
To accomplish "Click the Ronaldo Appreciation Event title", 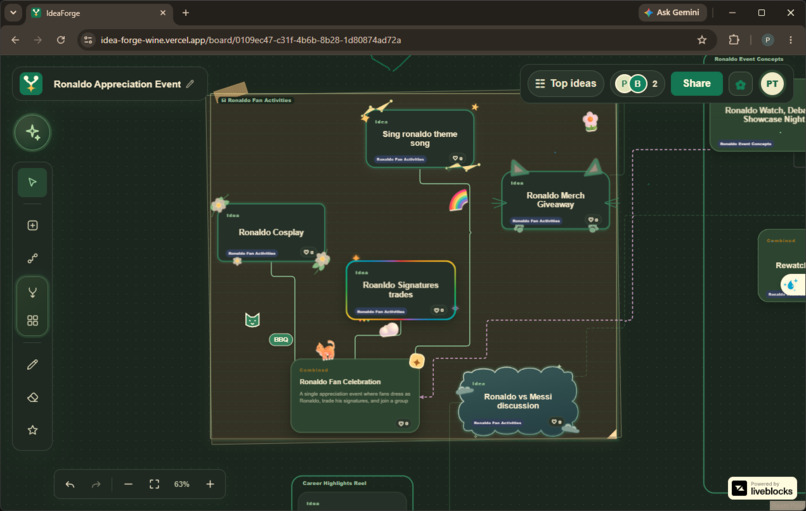I will [x=117, y=84].
